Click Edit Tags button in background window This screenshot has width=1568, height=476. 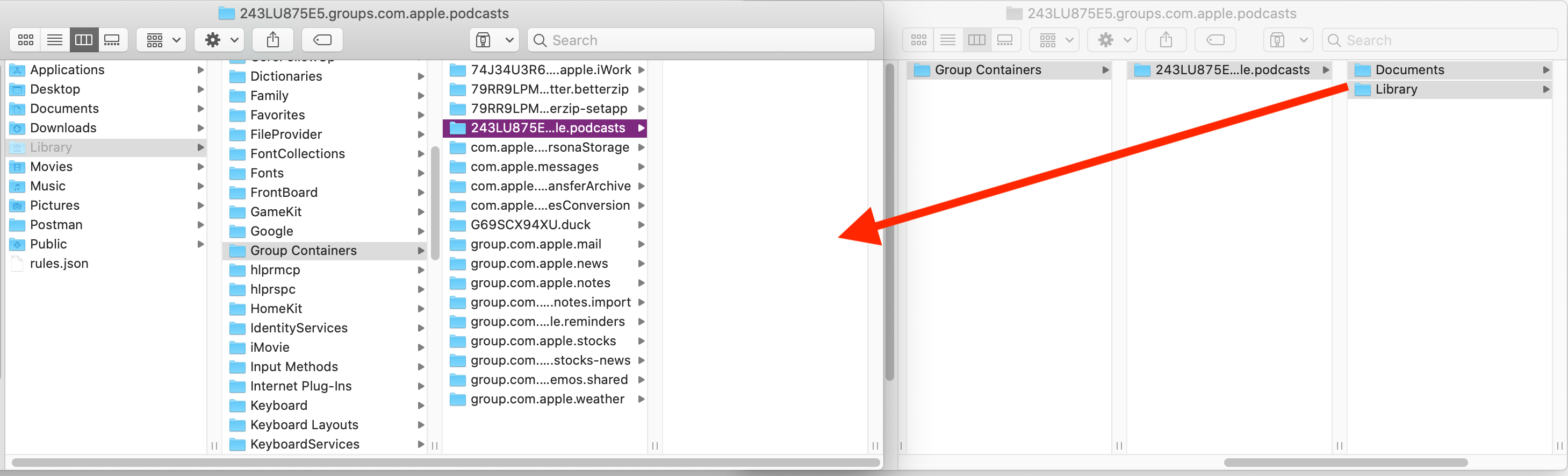[1215, 40]
